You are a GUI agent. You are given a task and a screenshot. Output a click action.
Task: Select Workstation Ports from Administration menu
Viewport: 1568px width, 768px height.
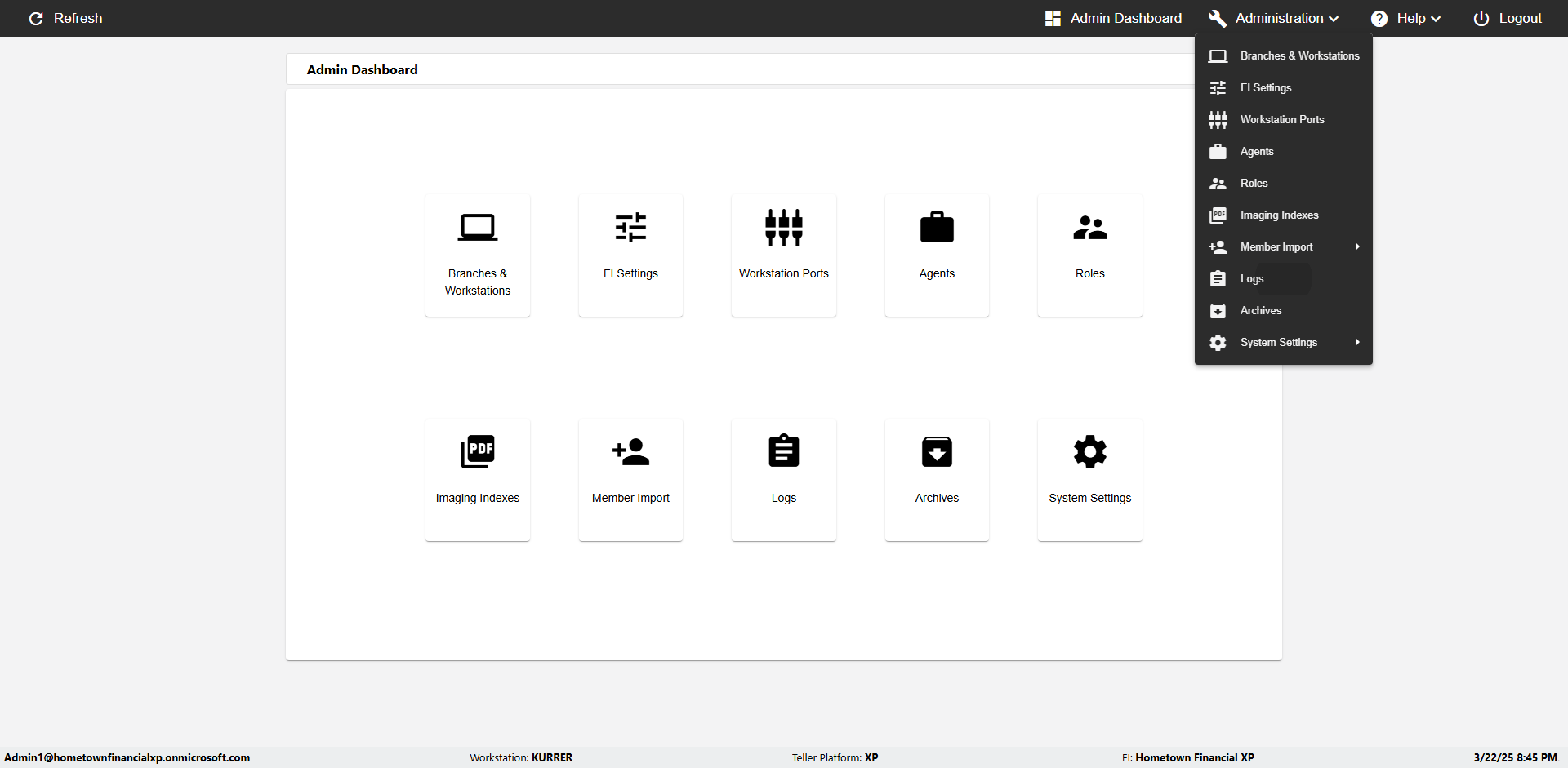point(1284,119)
